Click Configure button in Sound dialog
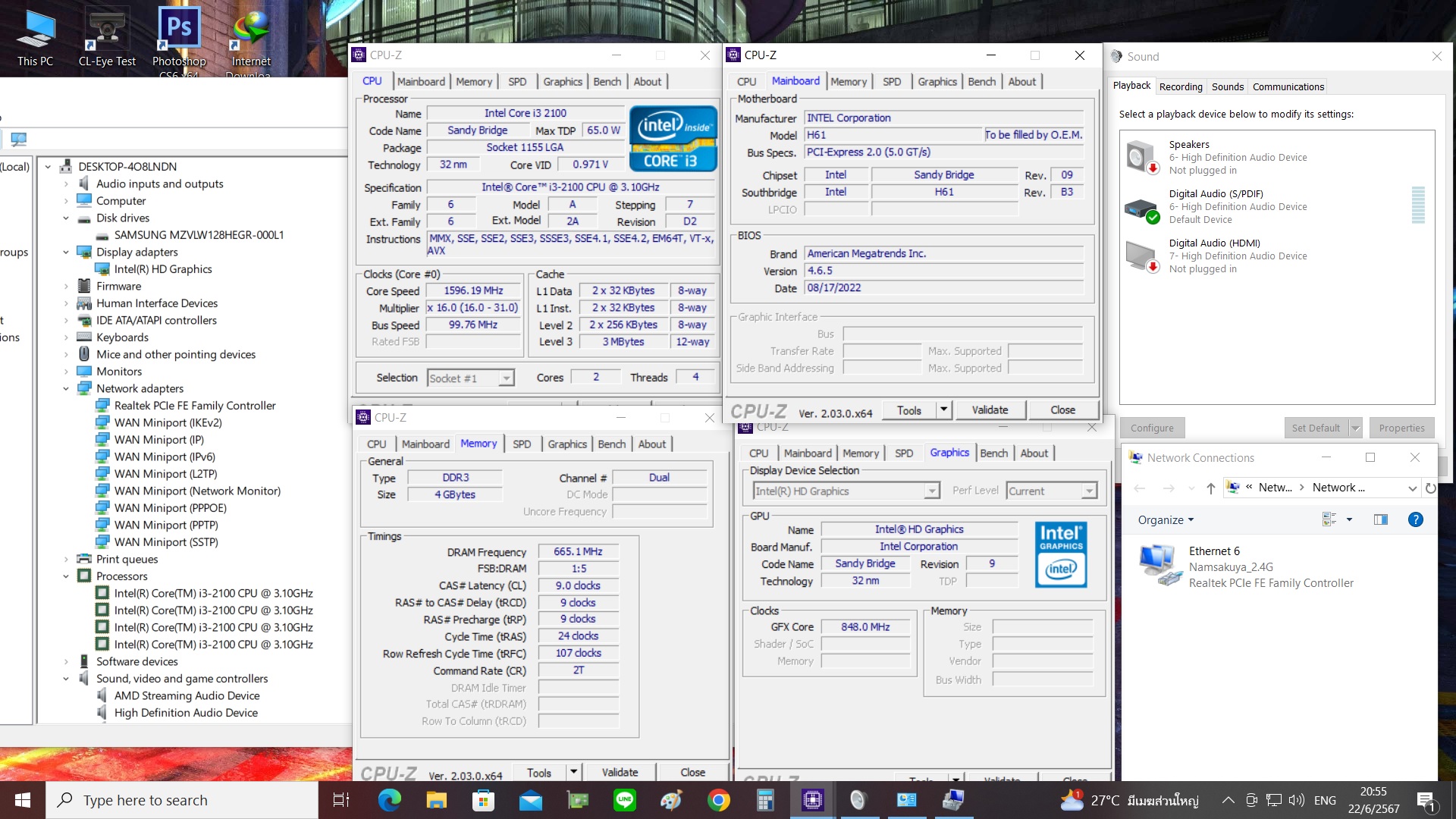This screenshot has width=1456, height=819. [x=1152, y=428]
